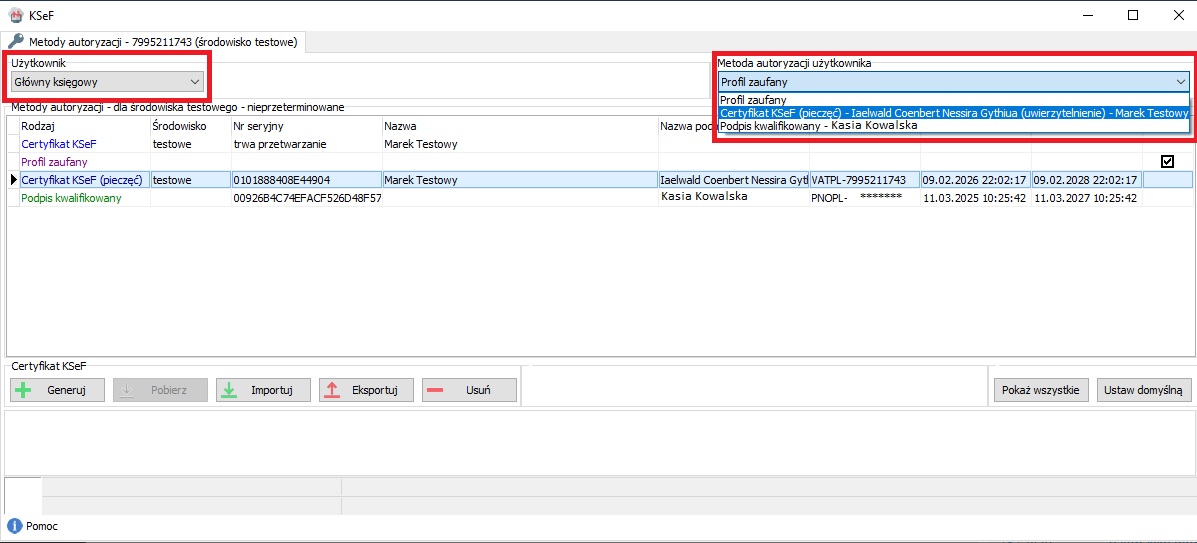Screen dimensions: 1197x543
Task: Click the blue Pomoc info icon
Action: coord(14,526)
